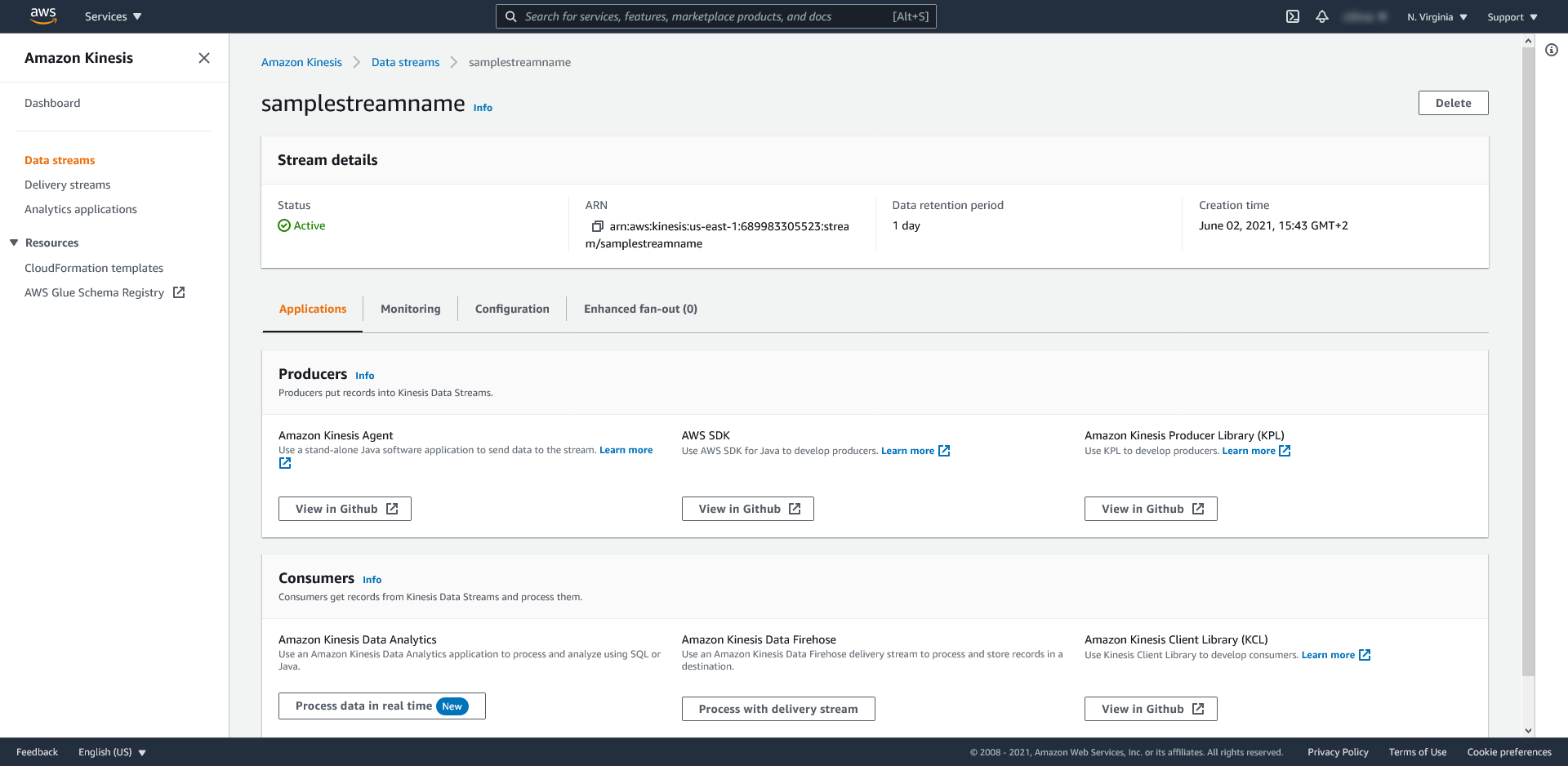Focus the AWS services search field
The image size is (1568, 766).
[715, 16]
